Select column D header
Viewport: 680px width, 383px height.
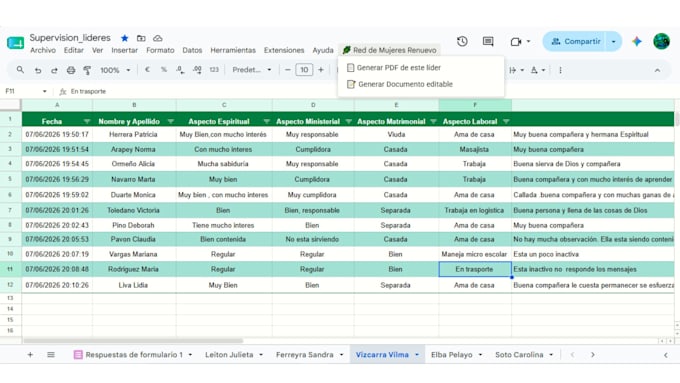313,105
